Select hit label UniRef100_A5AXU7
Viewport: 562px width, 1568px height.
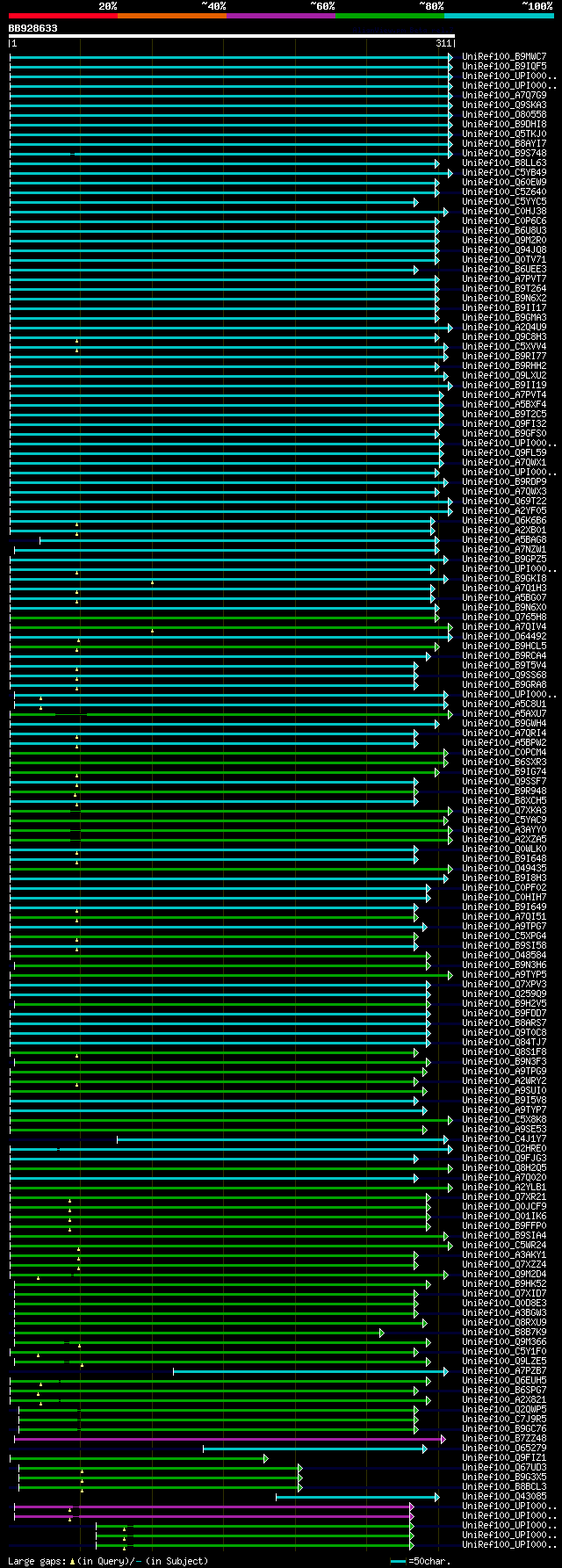(x=504, y=714)
